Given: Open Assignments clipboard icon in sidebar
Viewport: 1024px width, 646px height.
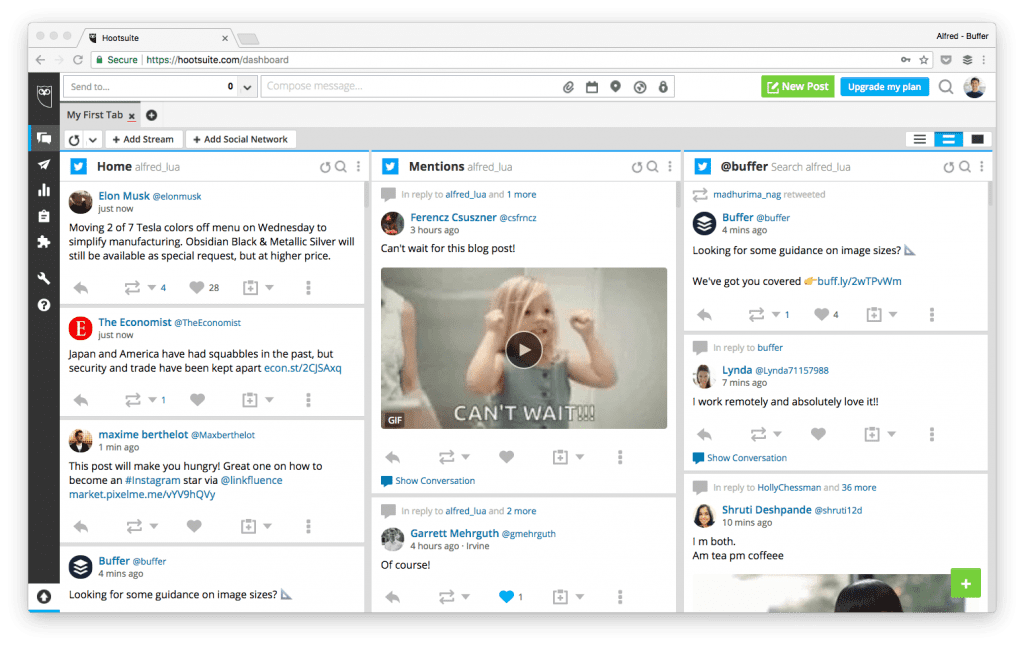Looking at the screenshot, I should pos(44,216).
